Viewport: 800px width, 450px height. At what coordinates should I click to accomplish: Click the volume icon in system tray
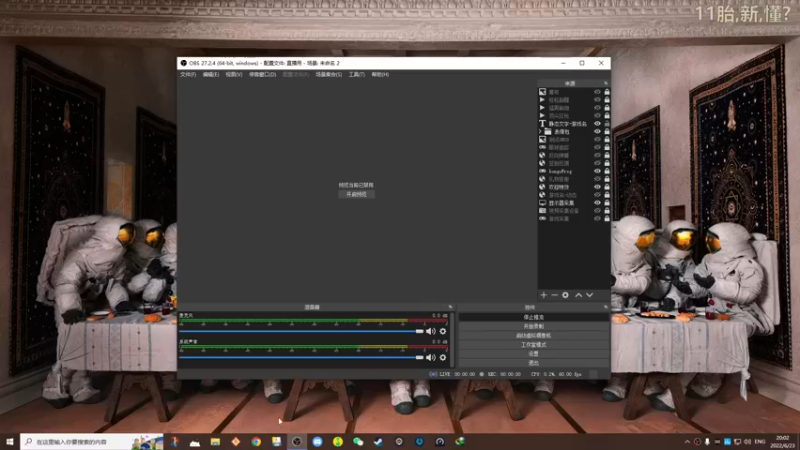click(747, 442)
